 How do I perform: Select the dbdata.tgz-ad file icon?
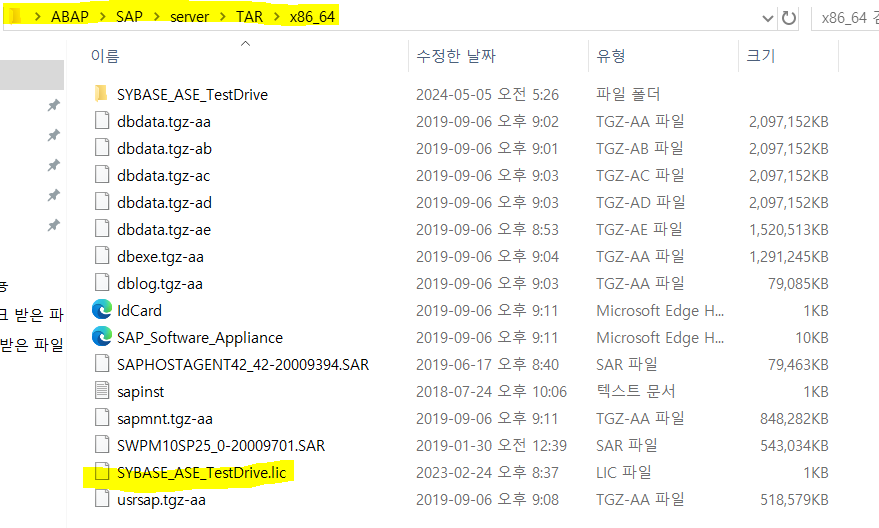point(102,201)
